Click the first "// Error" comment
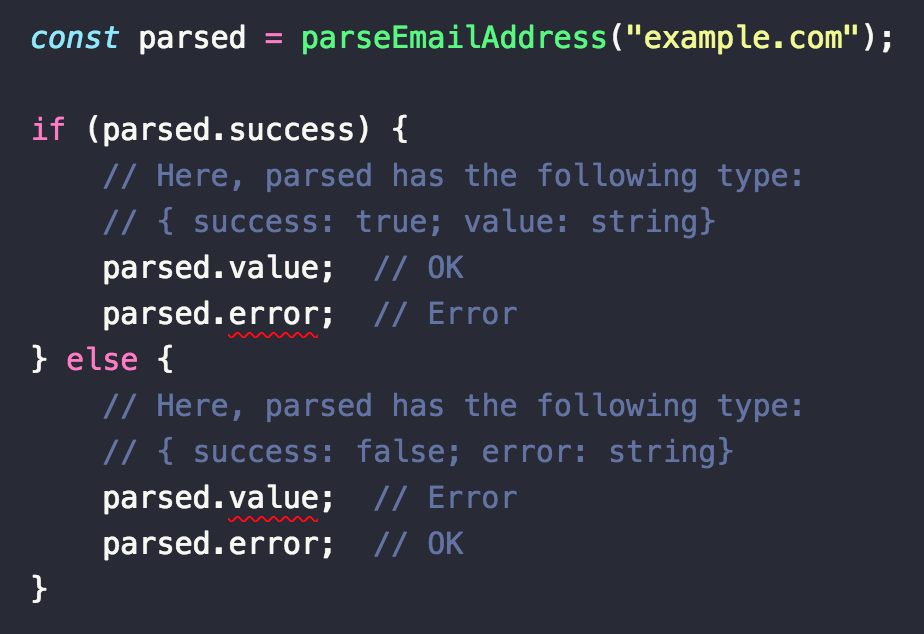The image size is (924, 634). (x=446, y=314)
